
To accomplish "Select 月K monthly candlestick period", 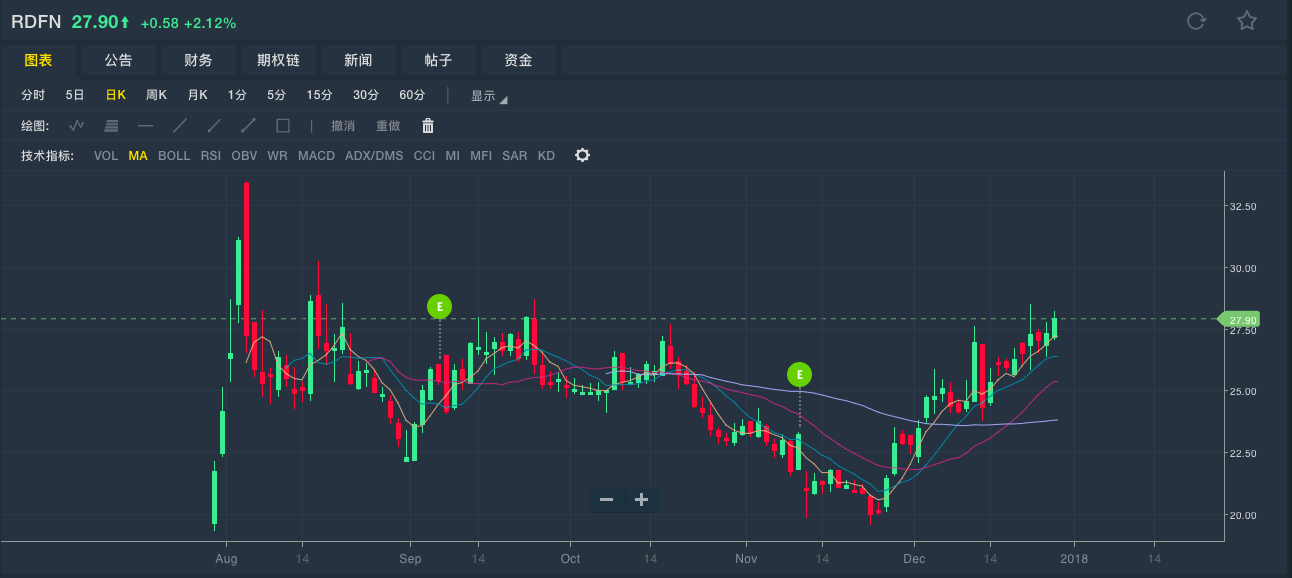I will (x=197, y=95).
